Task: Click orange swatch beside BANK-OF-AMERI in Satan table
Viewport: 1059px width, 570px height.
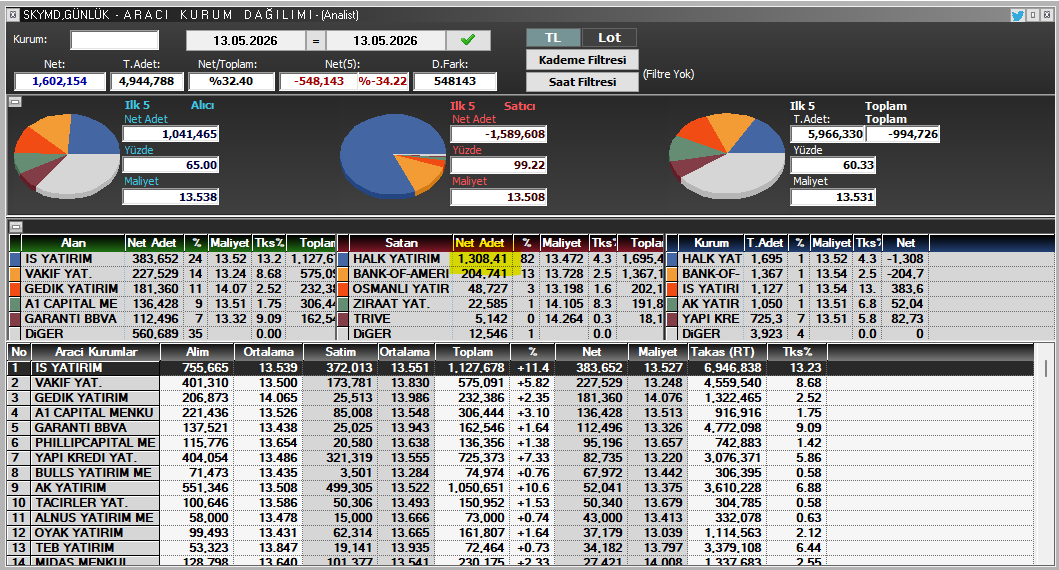Action: 343,274
